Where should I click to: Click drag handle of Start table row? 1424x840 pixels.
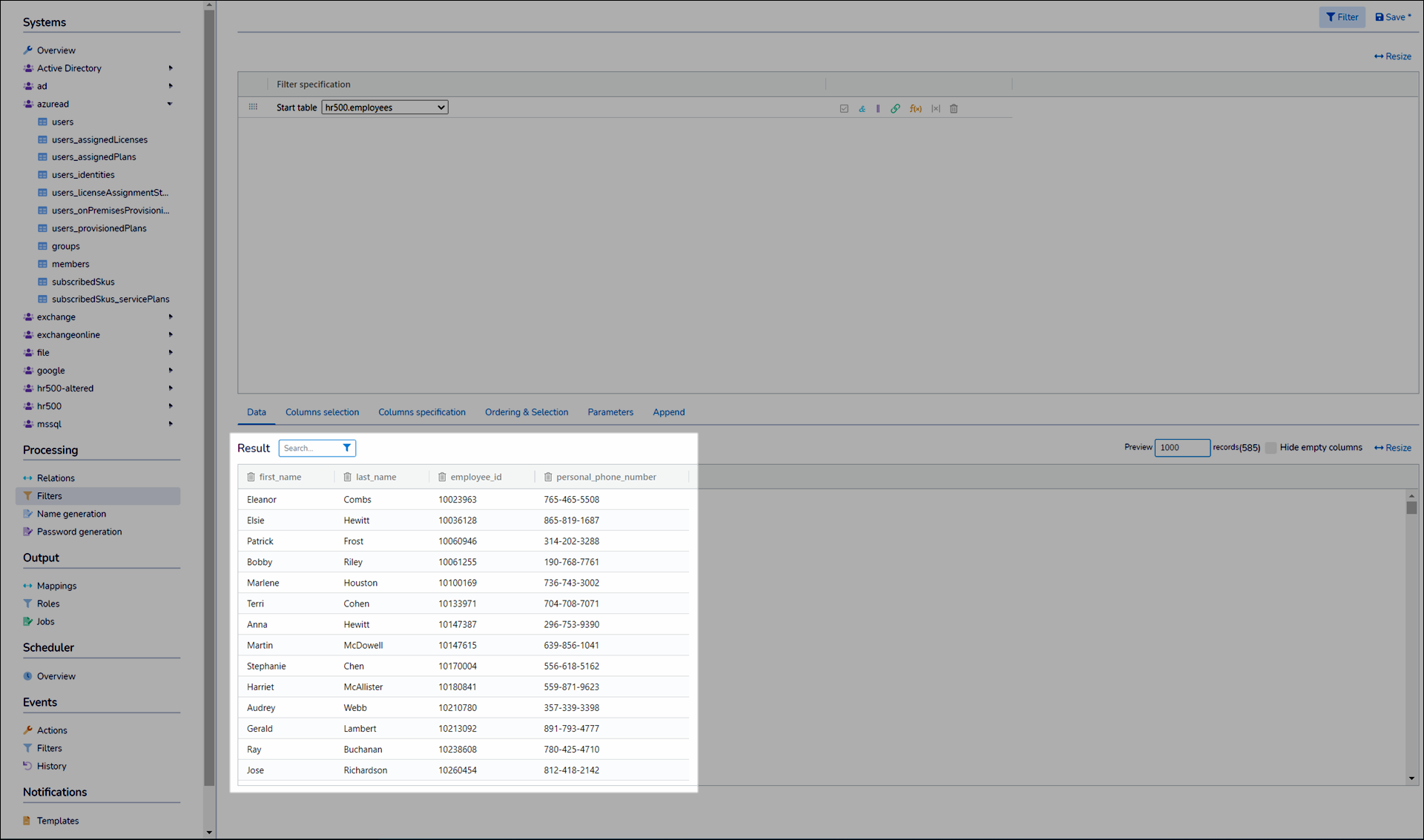[253, 108]
